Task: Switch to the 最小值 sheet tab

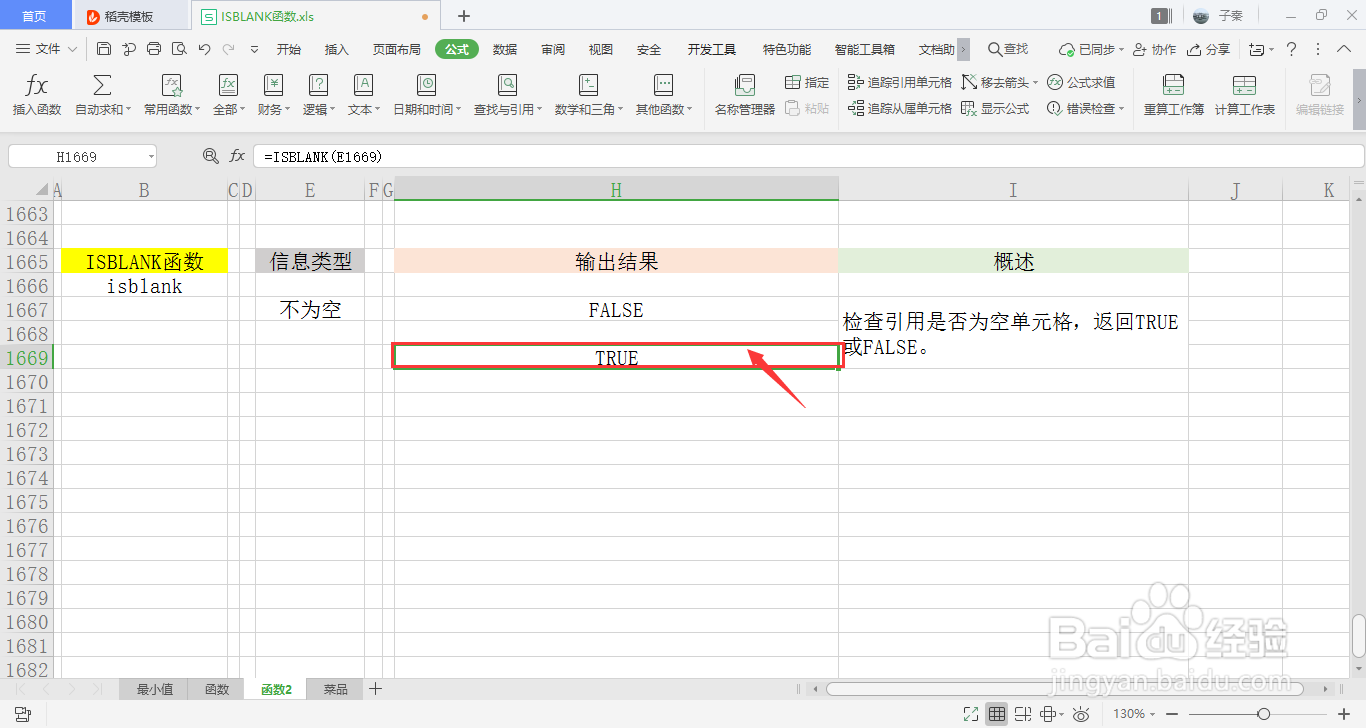Action: tap(155, 689)
